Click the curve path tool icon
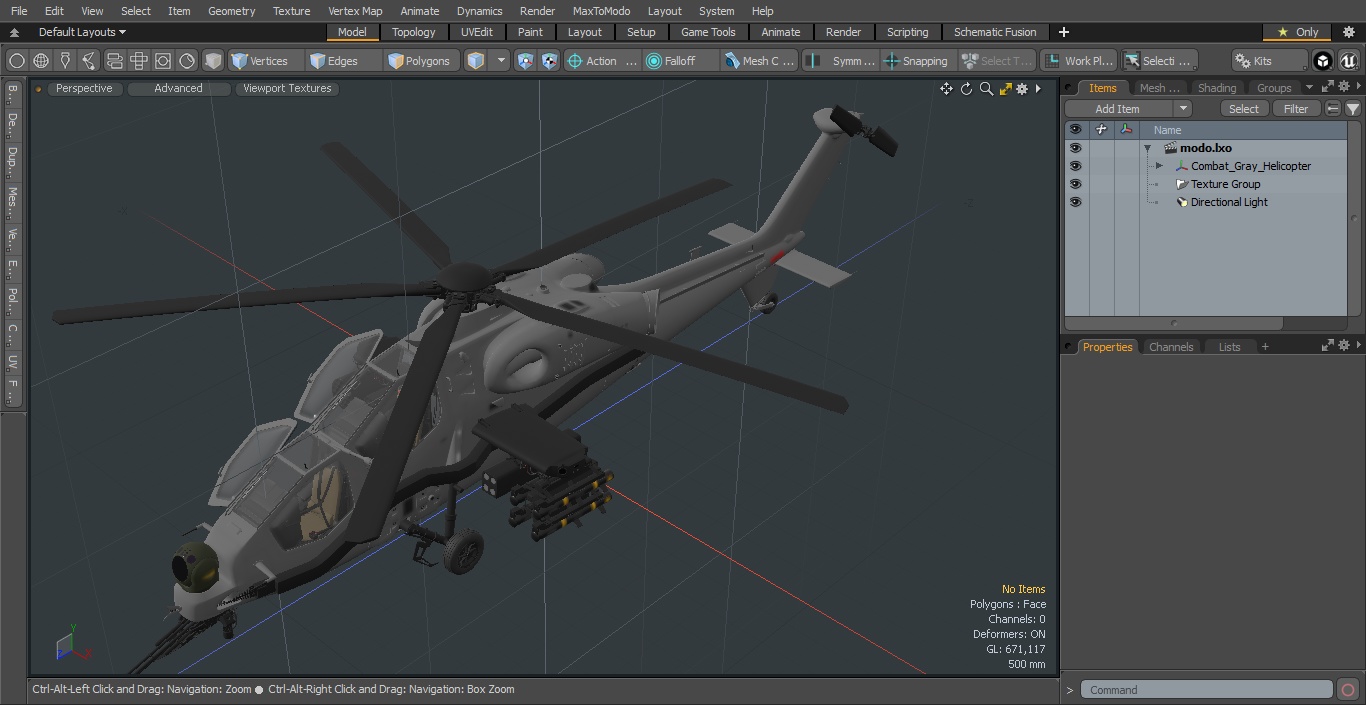 [89, 61]
